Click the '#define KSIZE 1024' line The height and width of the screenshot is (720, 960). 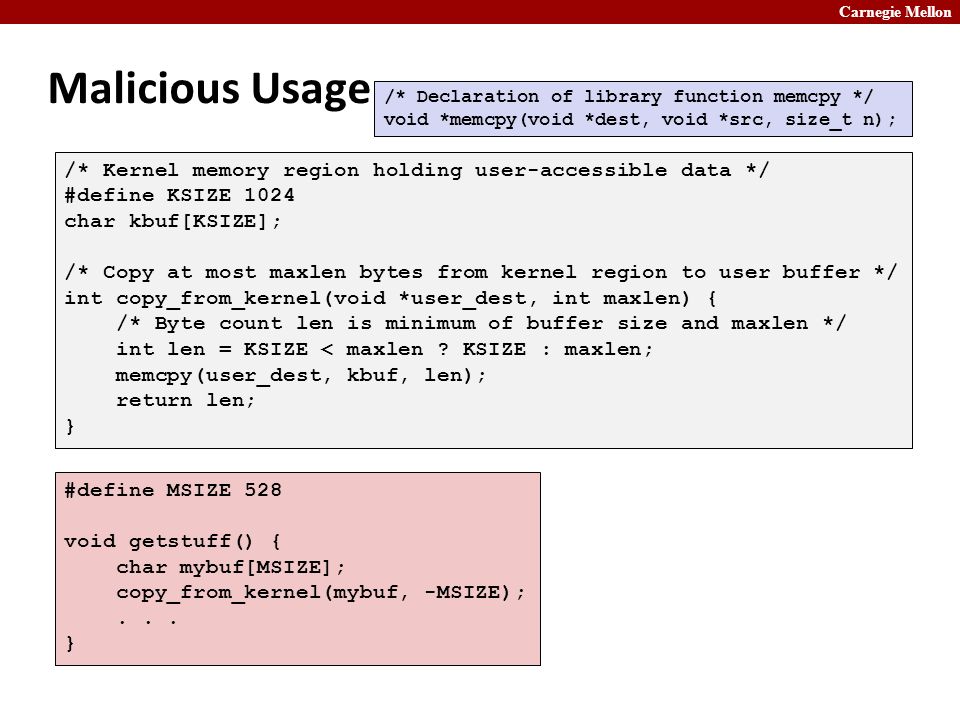click(179, 195)
